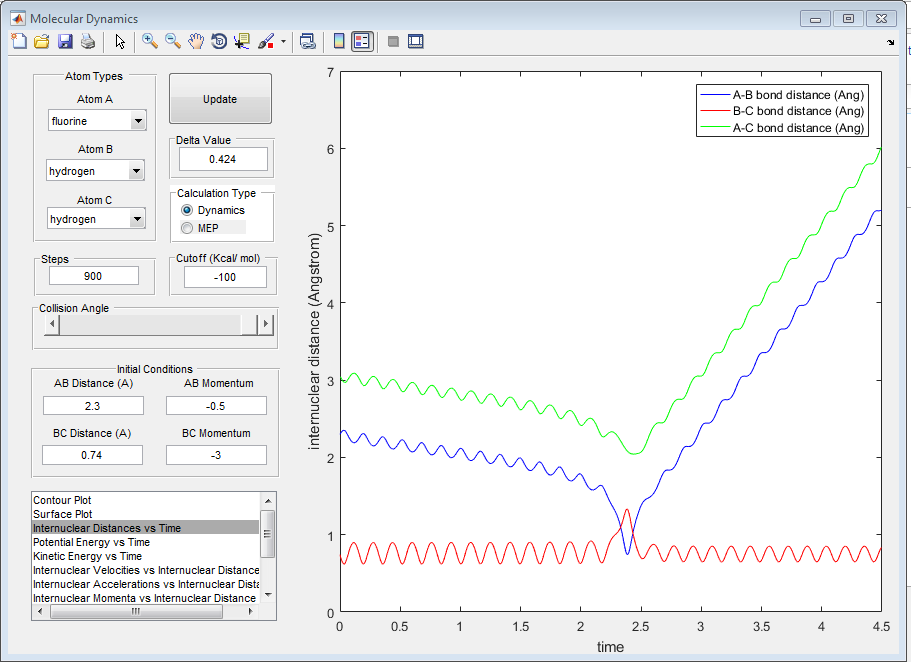Click the Delta Value input field
This screenshot has width=911, height=662.
[x=223, y=159]
